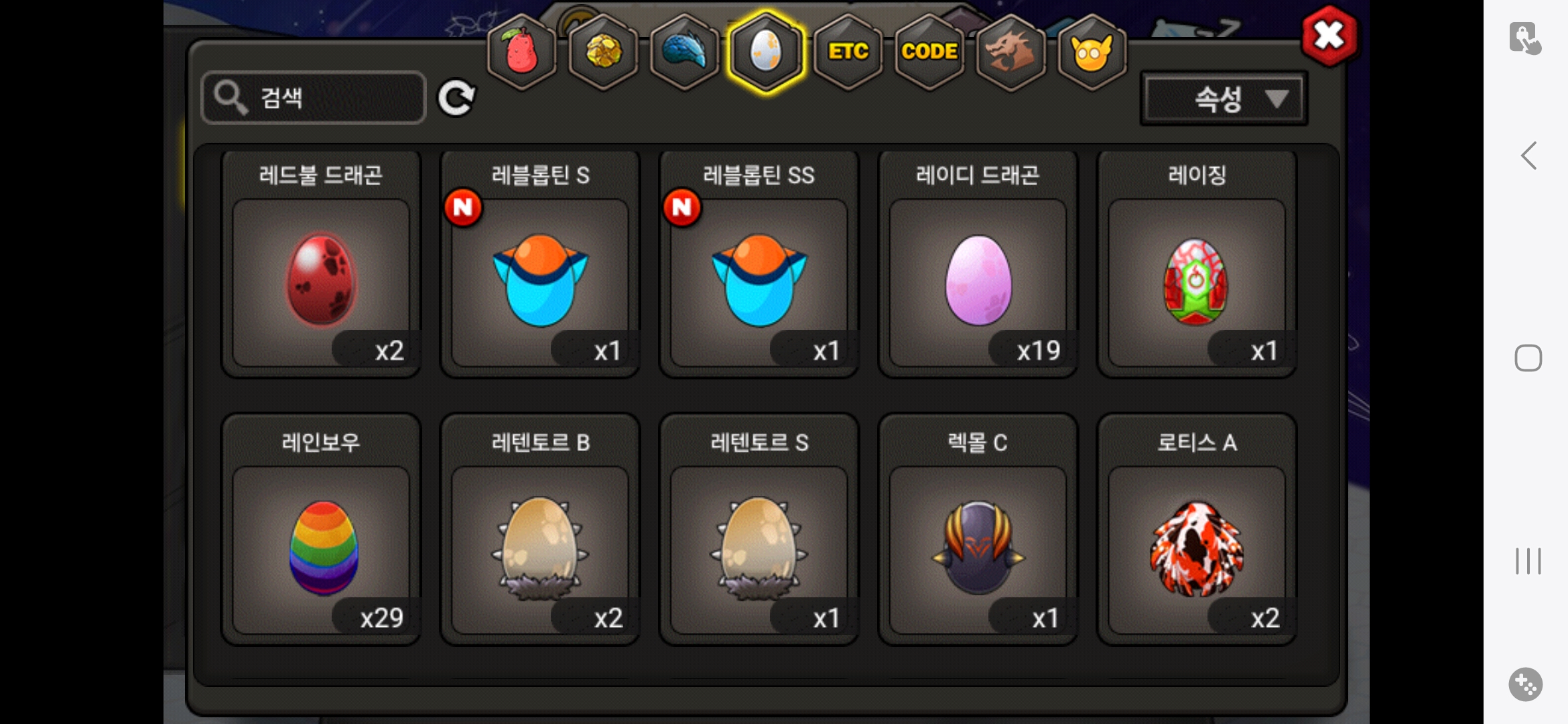Screen dimensions: 1568x724
Task: Click the 검색 search field
Action: (x=314, y=98)
